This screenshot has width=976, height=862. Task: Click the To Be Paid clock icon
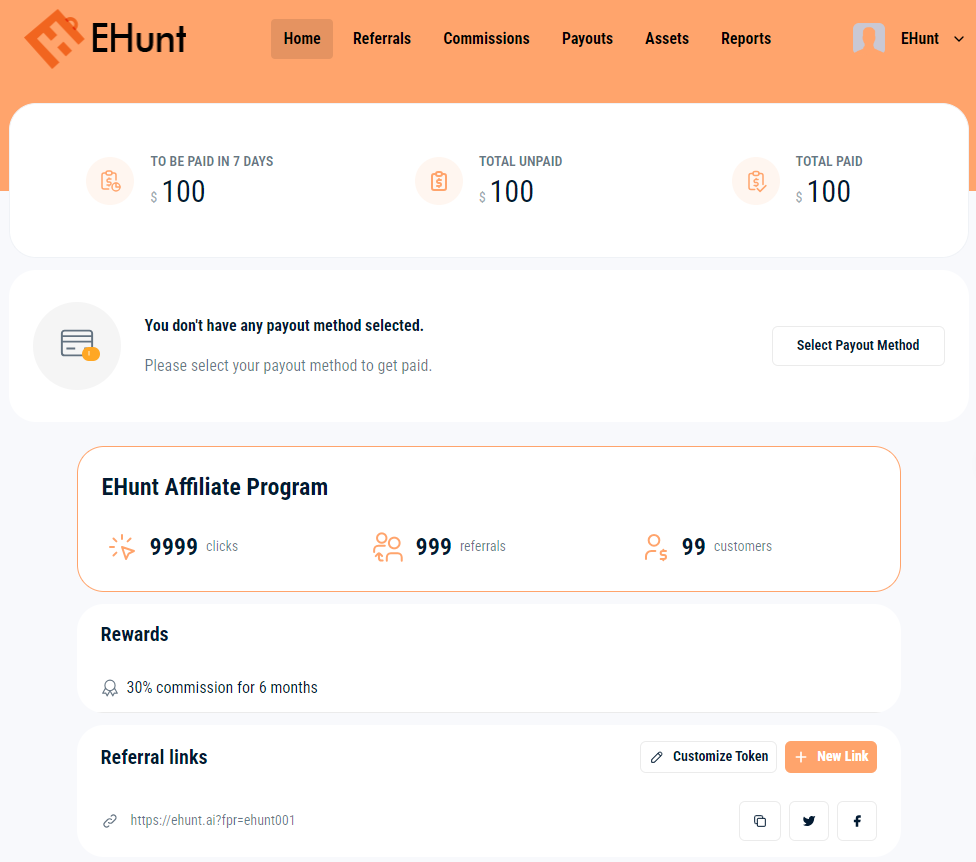pos(110,181)
